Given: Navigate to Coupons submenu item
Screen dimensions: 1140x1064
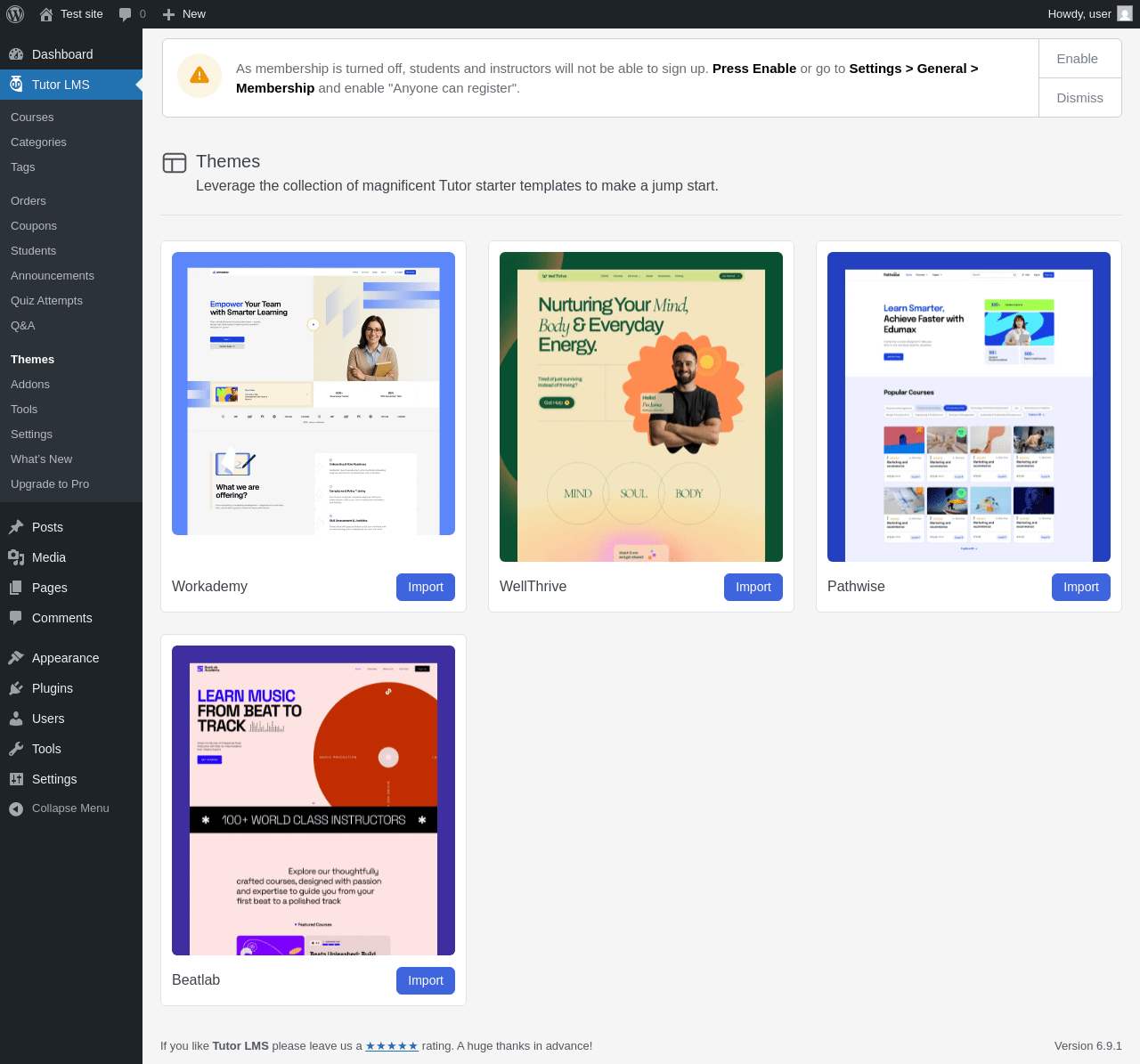Looking at the screenshot, I should (x=34, y=226).
